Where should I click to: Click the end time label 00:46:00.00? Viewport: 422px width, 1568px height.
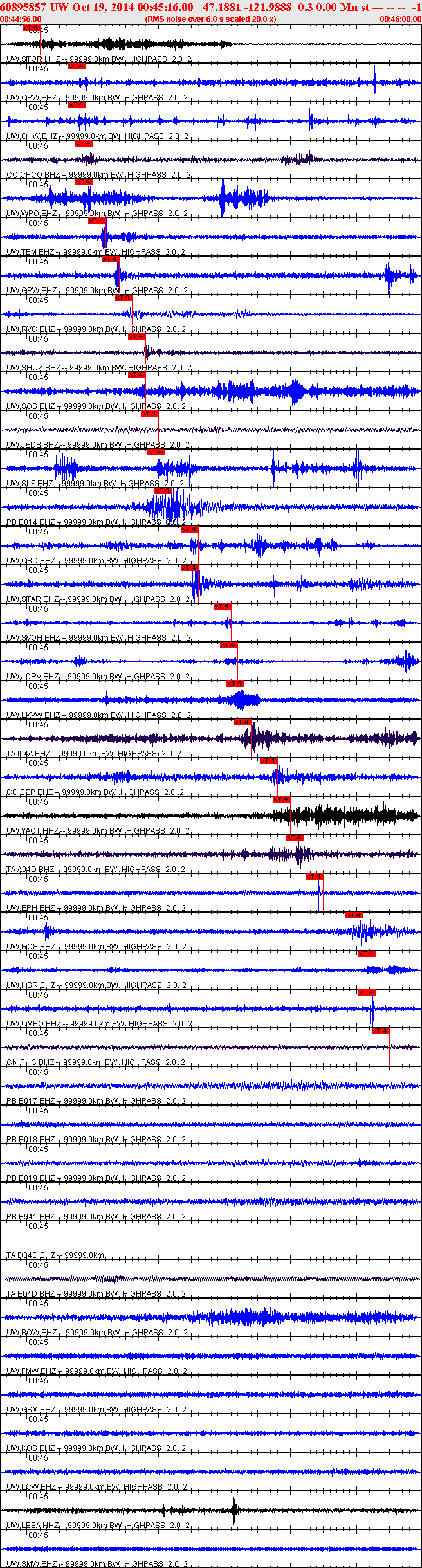pos(400,19)
